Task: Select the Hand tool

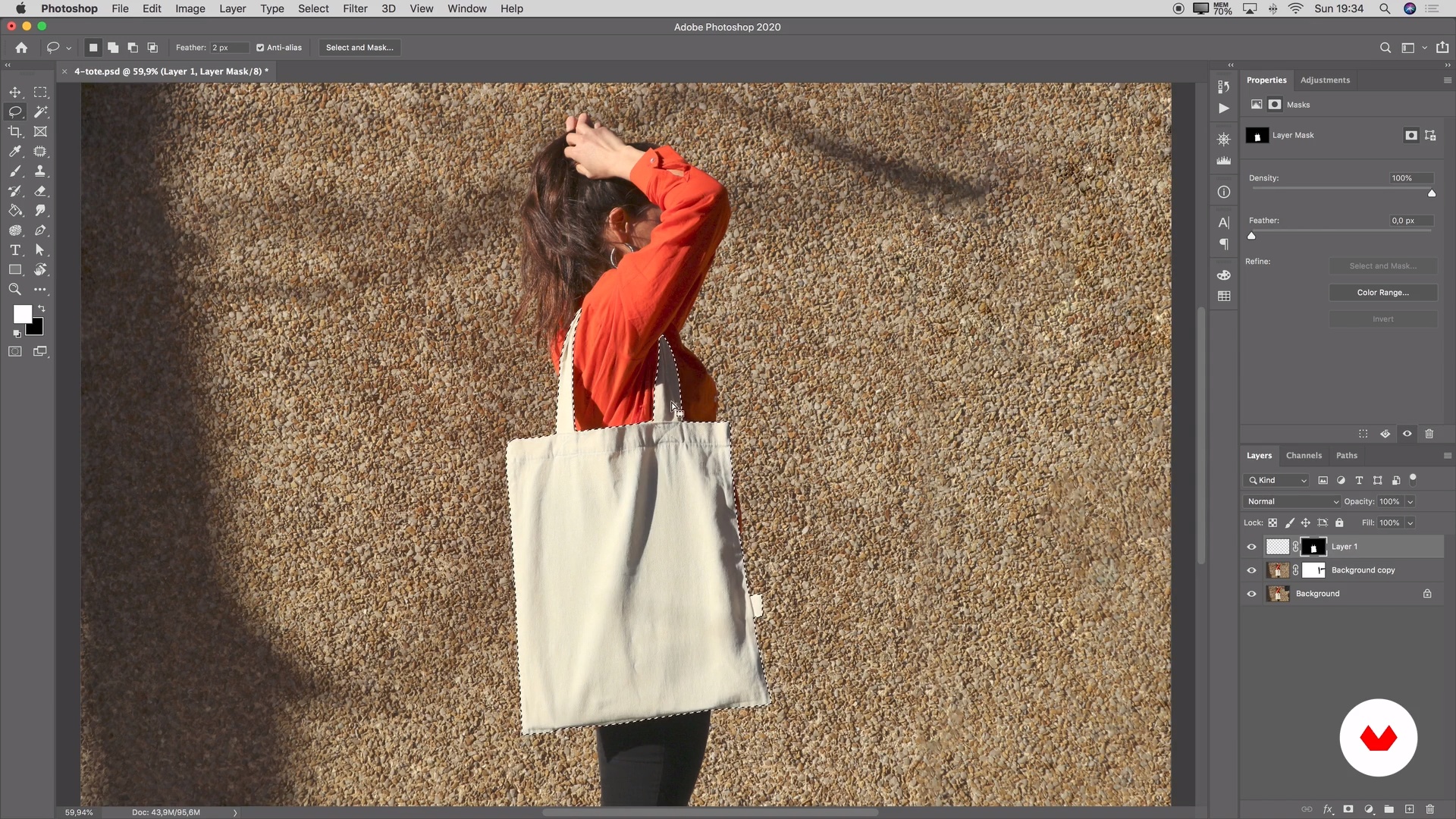Action: (41, 269)
